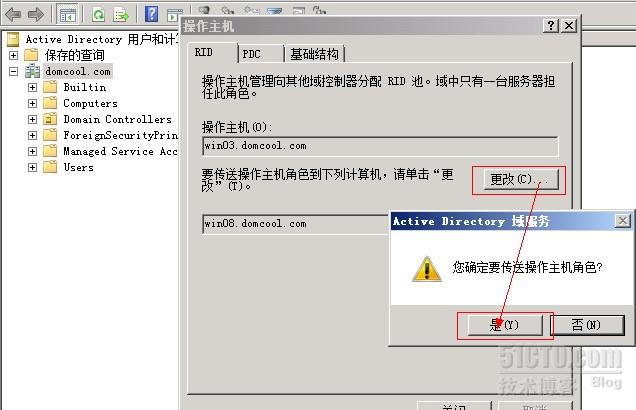The width and height of the screenshot is (636, 410).
Task: Expand the 保存的查询 node
Action: [13, 55]
